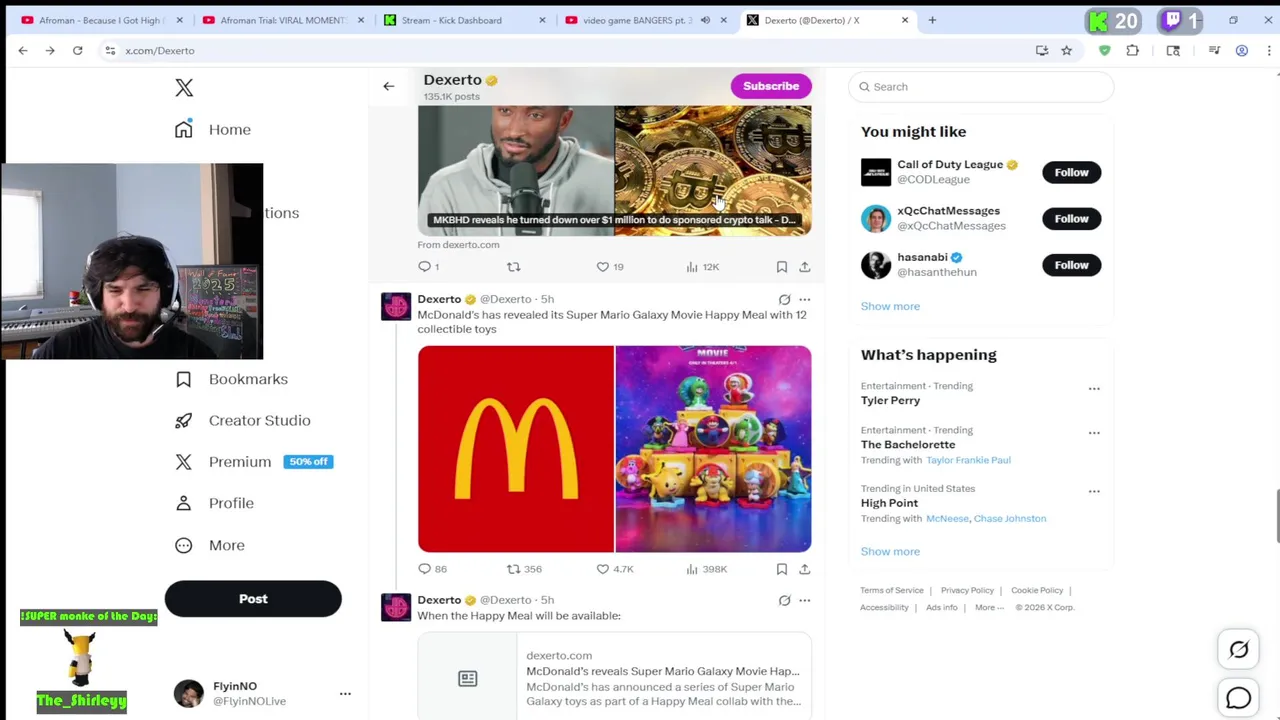Screen dimensions: 1280x720
Task: Expand the FlyinNO account switcher menu
Action: (x=345, y=693)
